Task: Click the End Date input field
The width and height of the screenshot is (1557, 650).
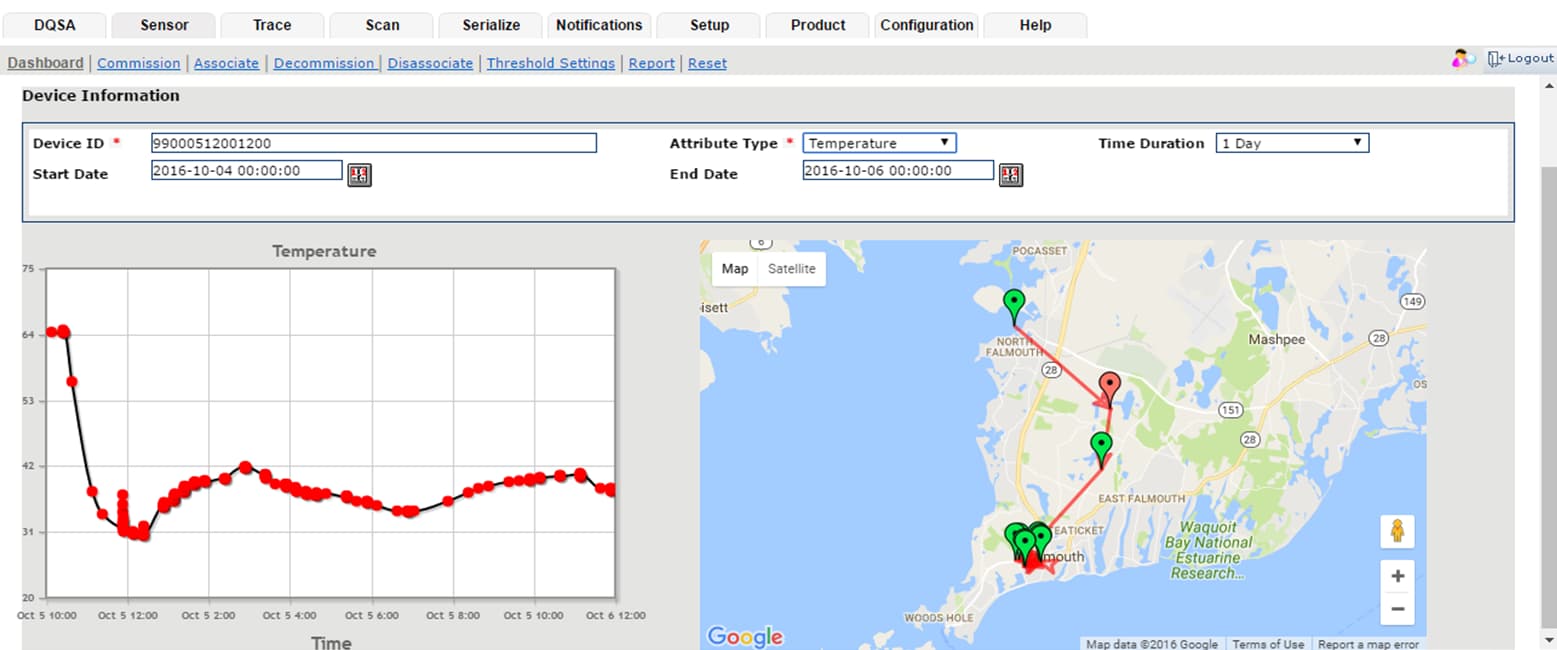Action: click(898, 170)
